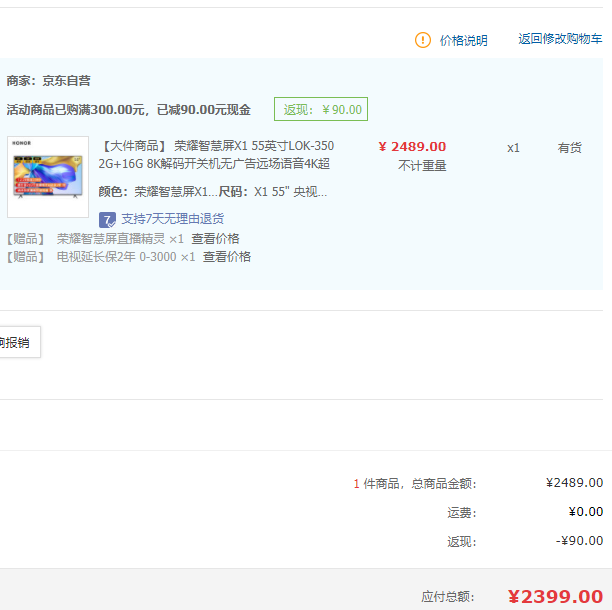
Task: Open the 荣耀智慧屏X1 55英寸 product title
Action: (216, 155)
